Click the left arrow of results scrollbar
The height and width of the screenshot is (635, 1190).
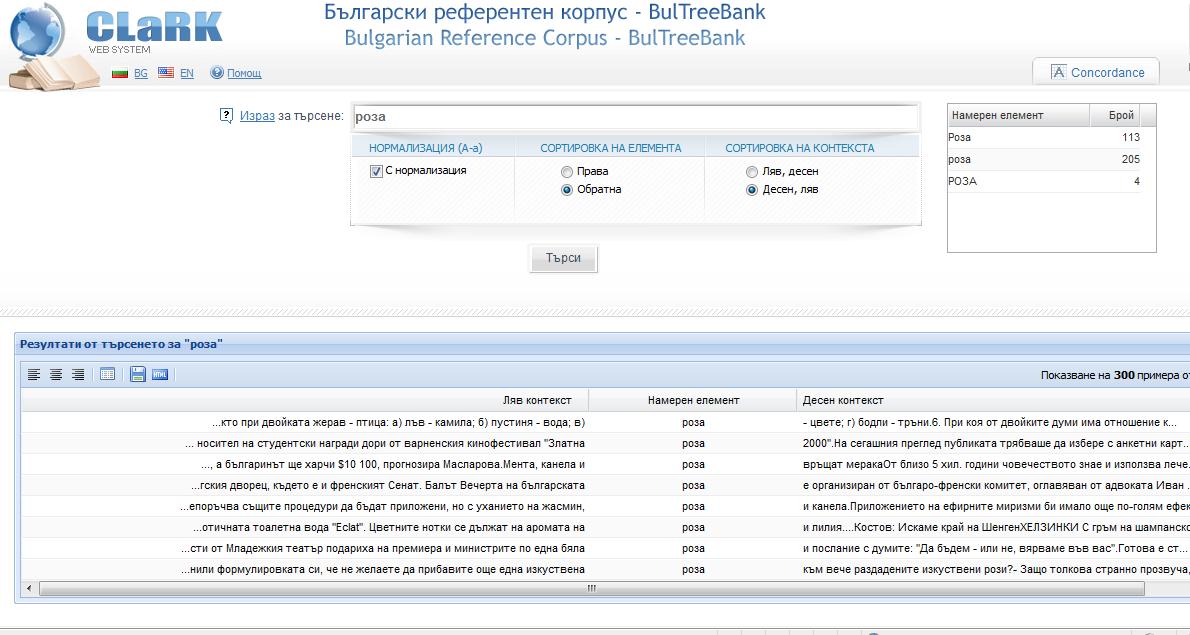coord(30,589)
